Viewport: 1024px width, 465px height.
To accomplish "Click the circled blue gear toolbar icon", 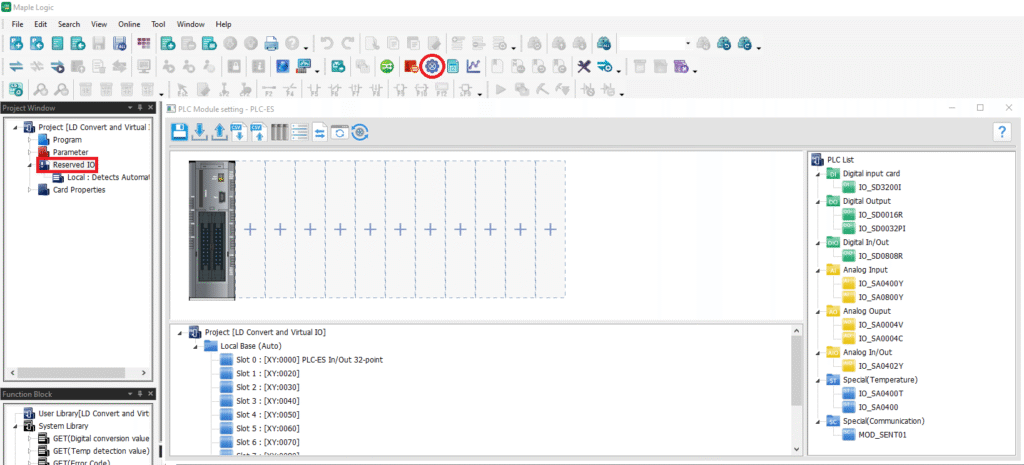I will pos(431,66).
